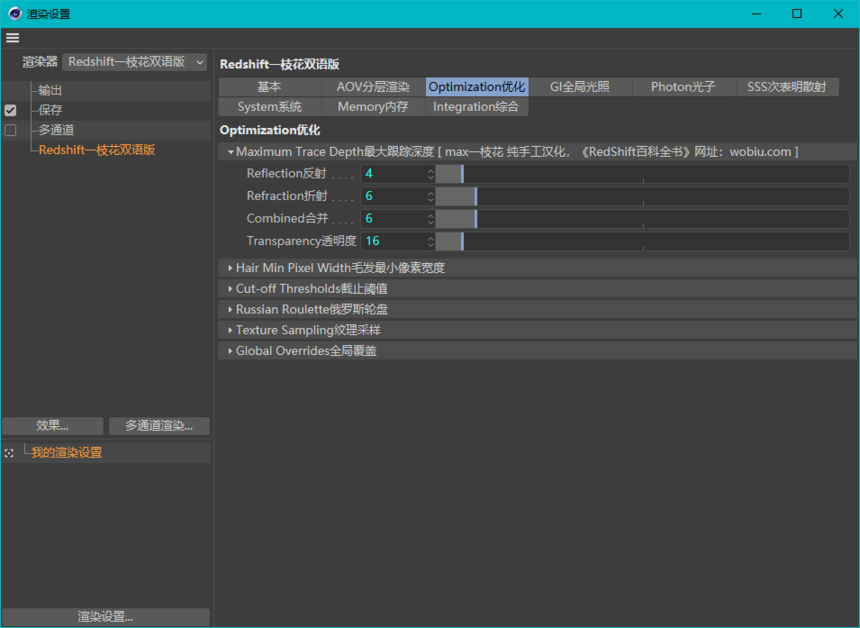Click the Reflection反射 value field
The width and height of the screenshot is (860, 628).
click(x=393, y=174)
